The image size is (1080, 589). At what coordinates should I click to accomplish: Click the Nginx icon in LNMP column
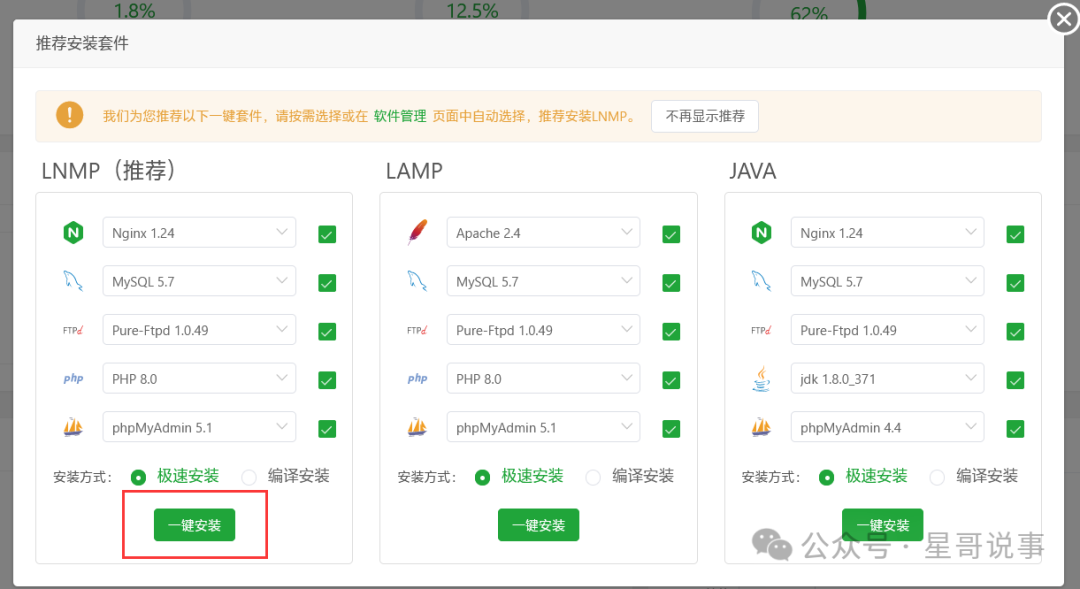[x=73, y=233]
